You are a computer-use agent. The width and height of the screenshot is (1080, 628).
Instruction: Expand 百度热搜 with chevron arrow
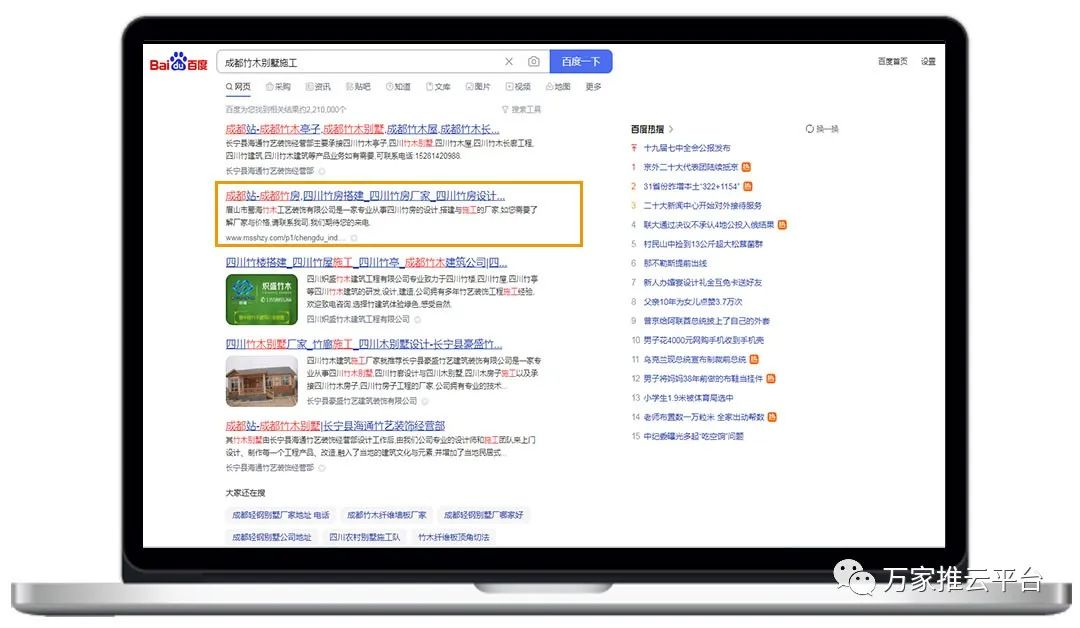pyautogui.click(x=672, y=129)
